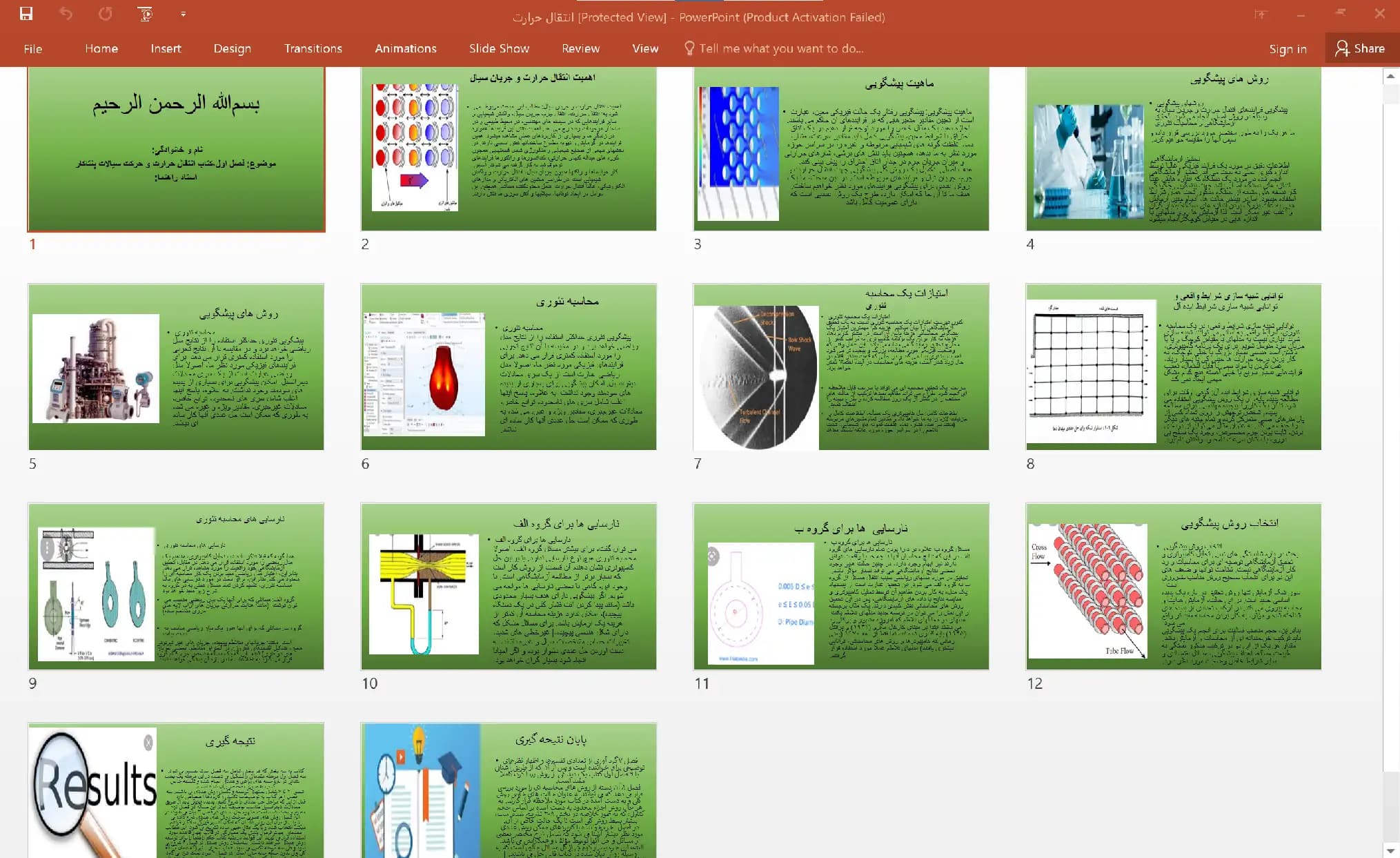Open the Review tab

pyautogui.click(x=580, y=48)
